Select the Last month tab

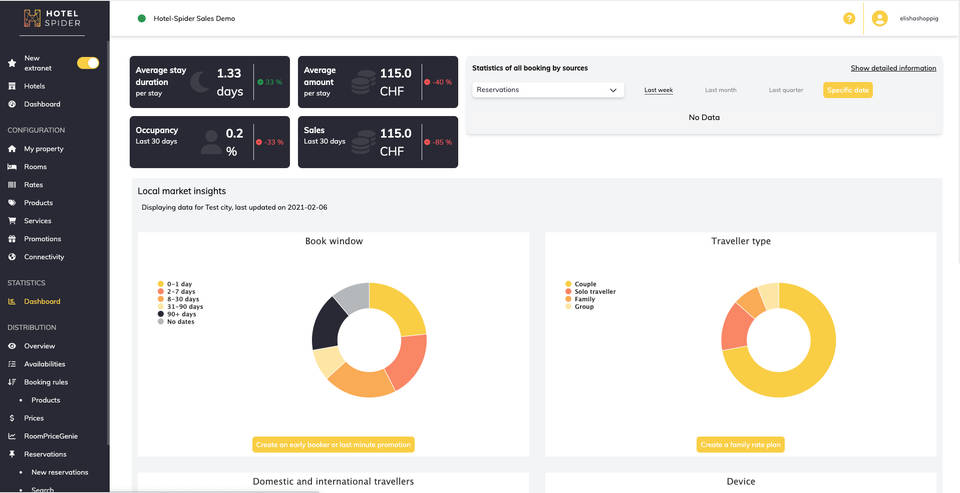click(720, 90)
